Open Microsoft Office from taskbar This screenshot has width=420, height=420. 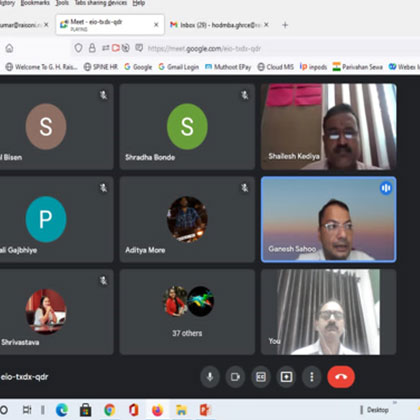click(x=134, y=410)
